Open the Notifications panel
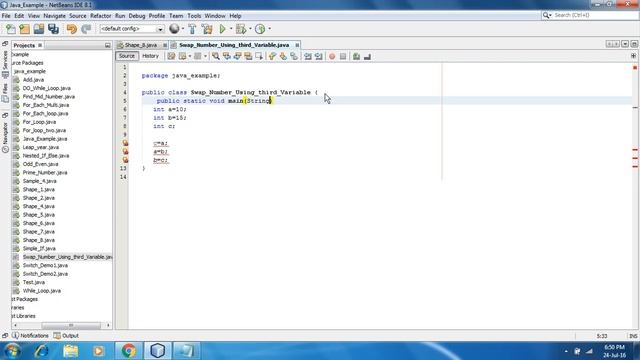The width and height of the screenshot is (640, 360). click(x=30, y=336)
